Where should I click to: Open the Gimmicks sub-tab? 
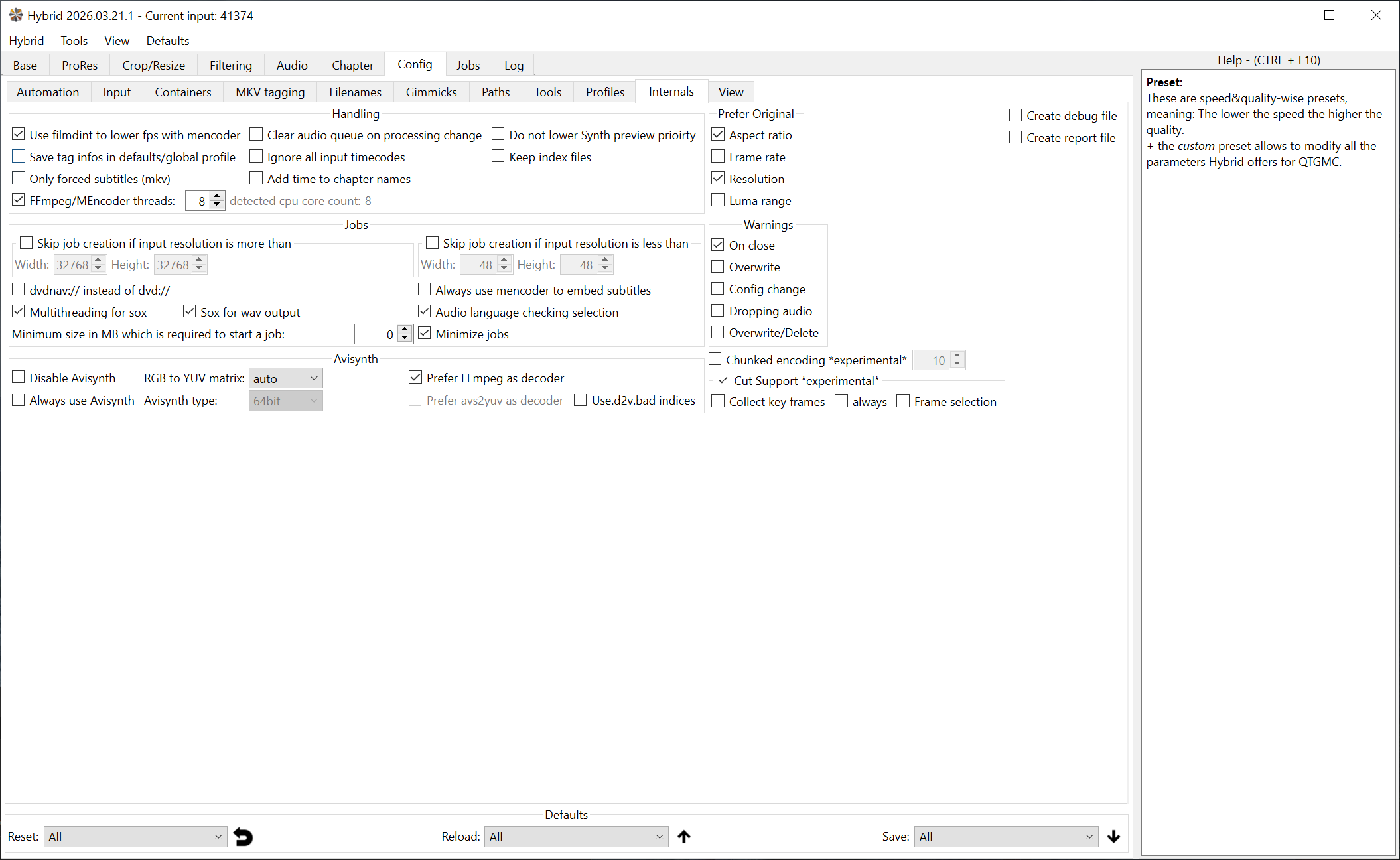pyautogui.click(x=431, y=92)
